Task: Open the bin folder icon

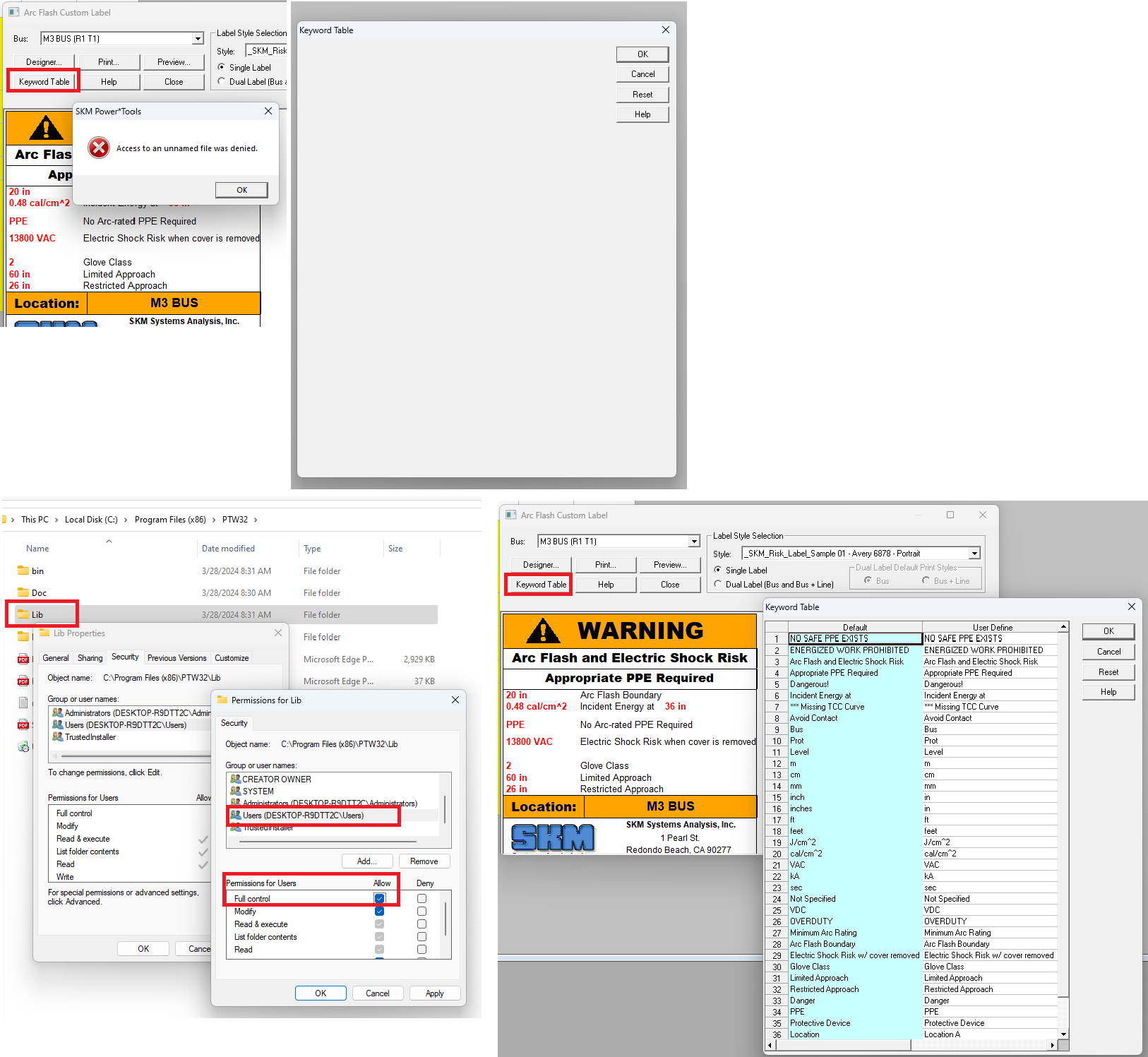Action: pos(23,571)
